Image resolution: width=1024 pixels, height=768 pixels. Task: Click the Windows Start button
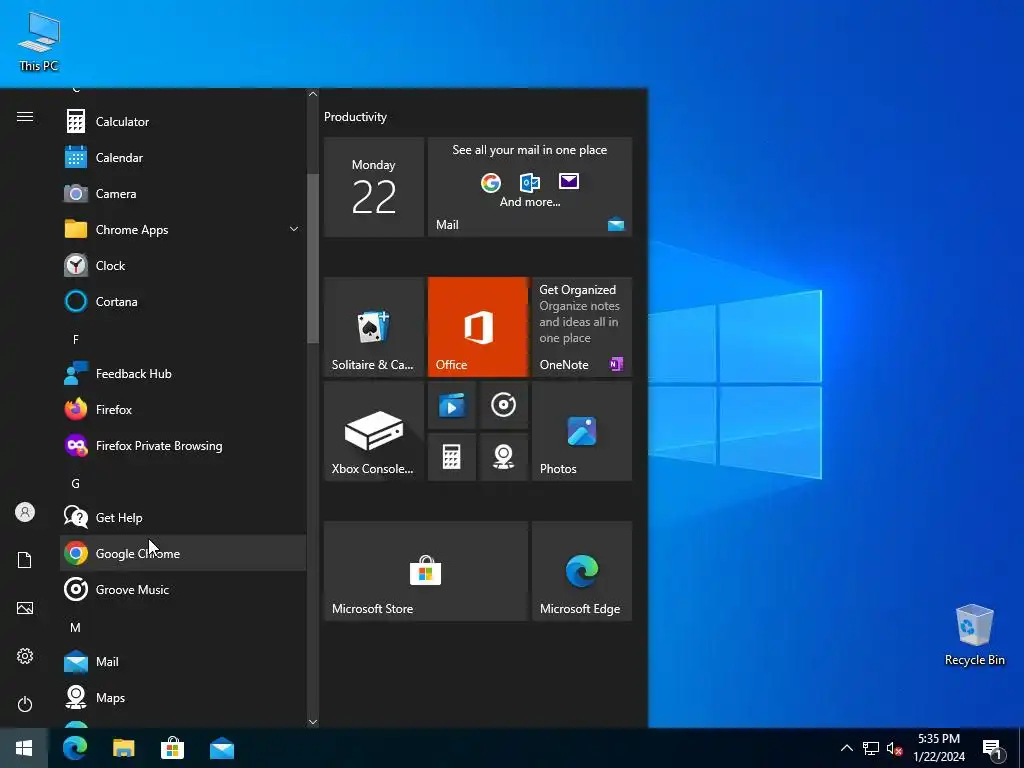[24, 748]
